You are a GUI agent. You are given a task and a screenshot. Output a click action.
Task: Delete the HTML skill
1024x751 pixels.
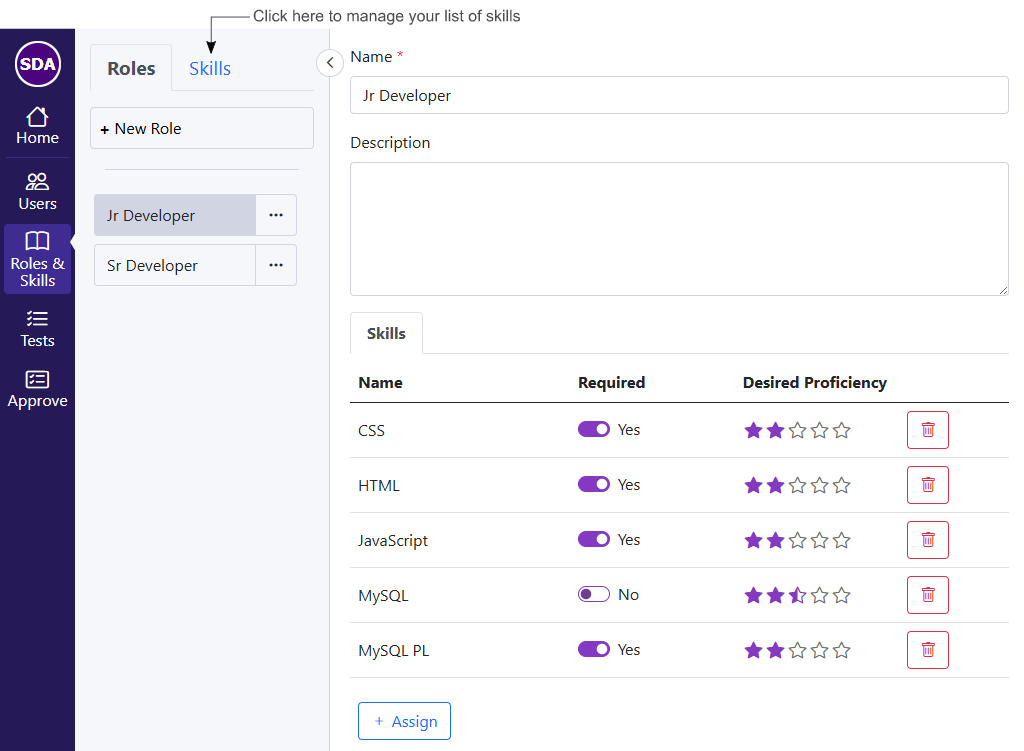[x=927, y=485]
